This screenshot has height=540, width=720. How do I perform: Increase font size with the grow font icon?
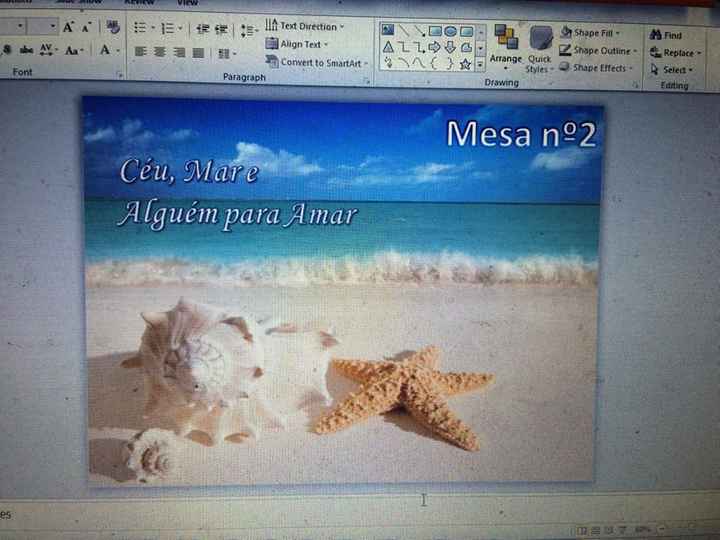tap(68, 27)
